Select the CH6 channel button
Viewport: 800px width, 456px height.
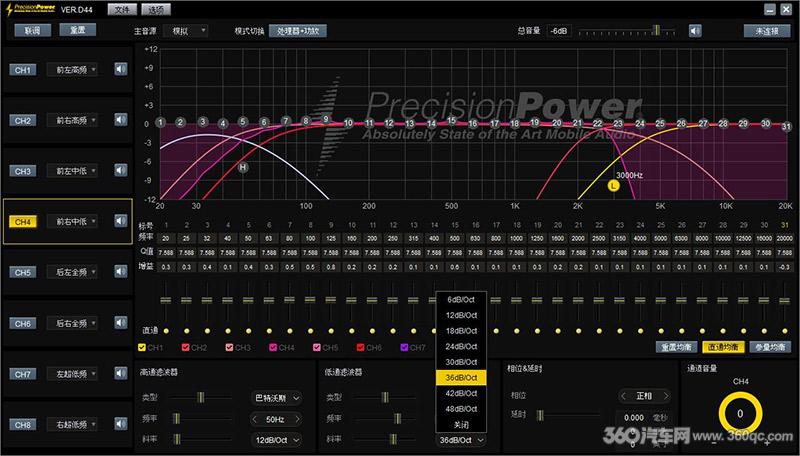coord(22,323)
